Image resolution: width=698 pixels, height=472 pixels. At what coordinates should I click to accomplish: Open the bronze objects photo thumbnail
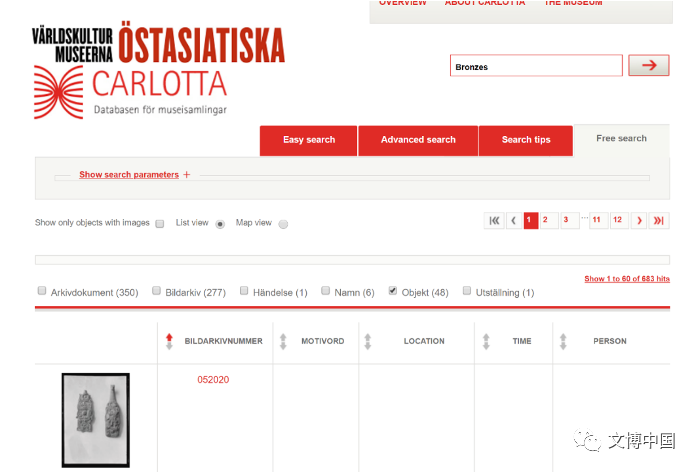tap(96, 420)
